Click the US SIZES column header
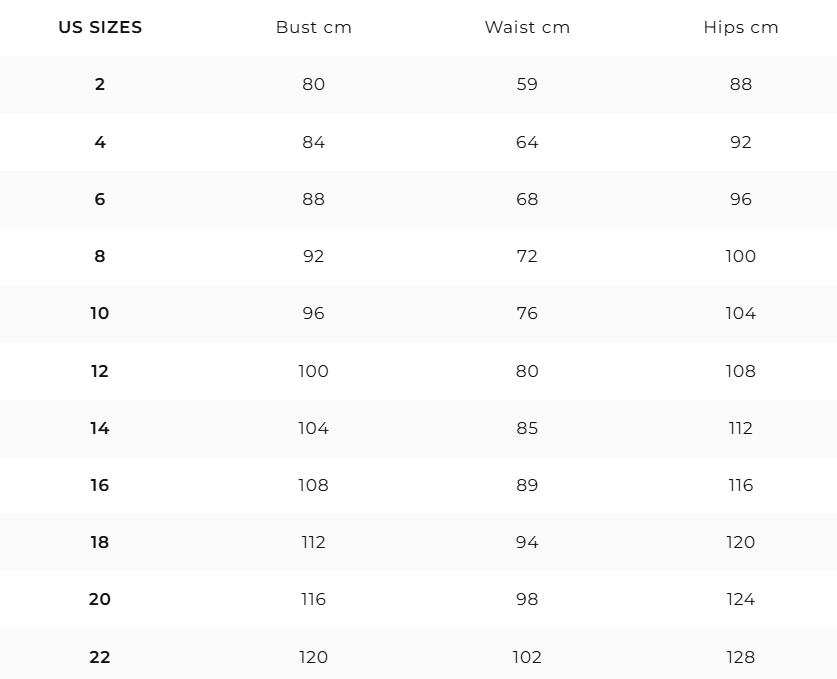Viewport: 837px width, 679px height. [x=100, y=27]
